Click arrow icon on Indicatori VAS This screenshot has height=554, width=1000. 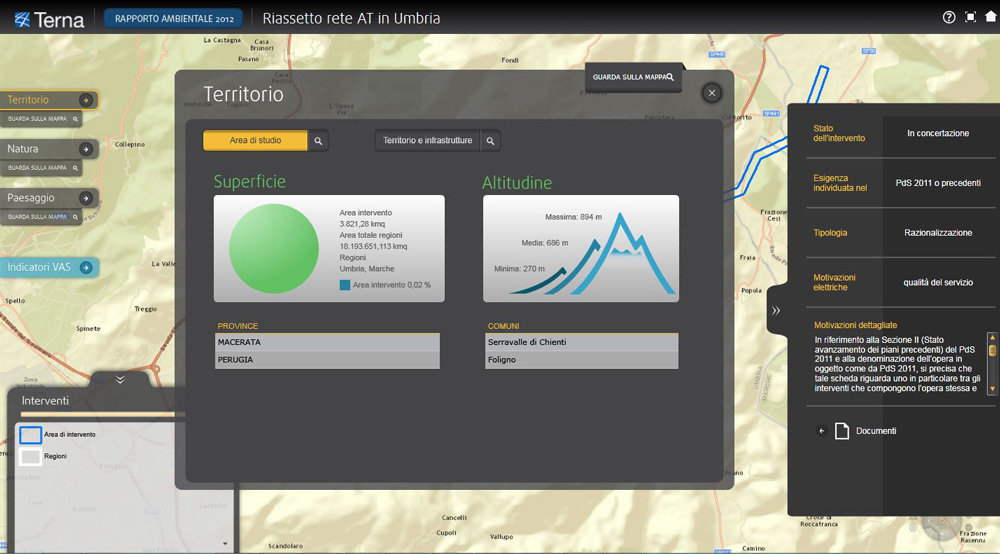click(x=87, y=267)
